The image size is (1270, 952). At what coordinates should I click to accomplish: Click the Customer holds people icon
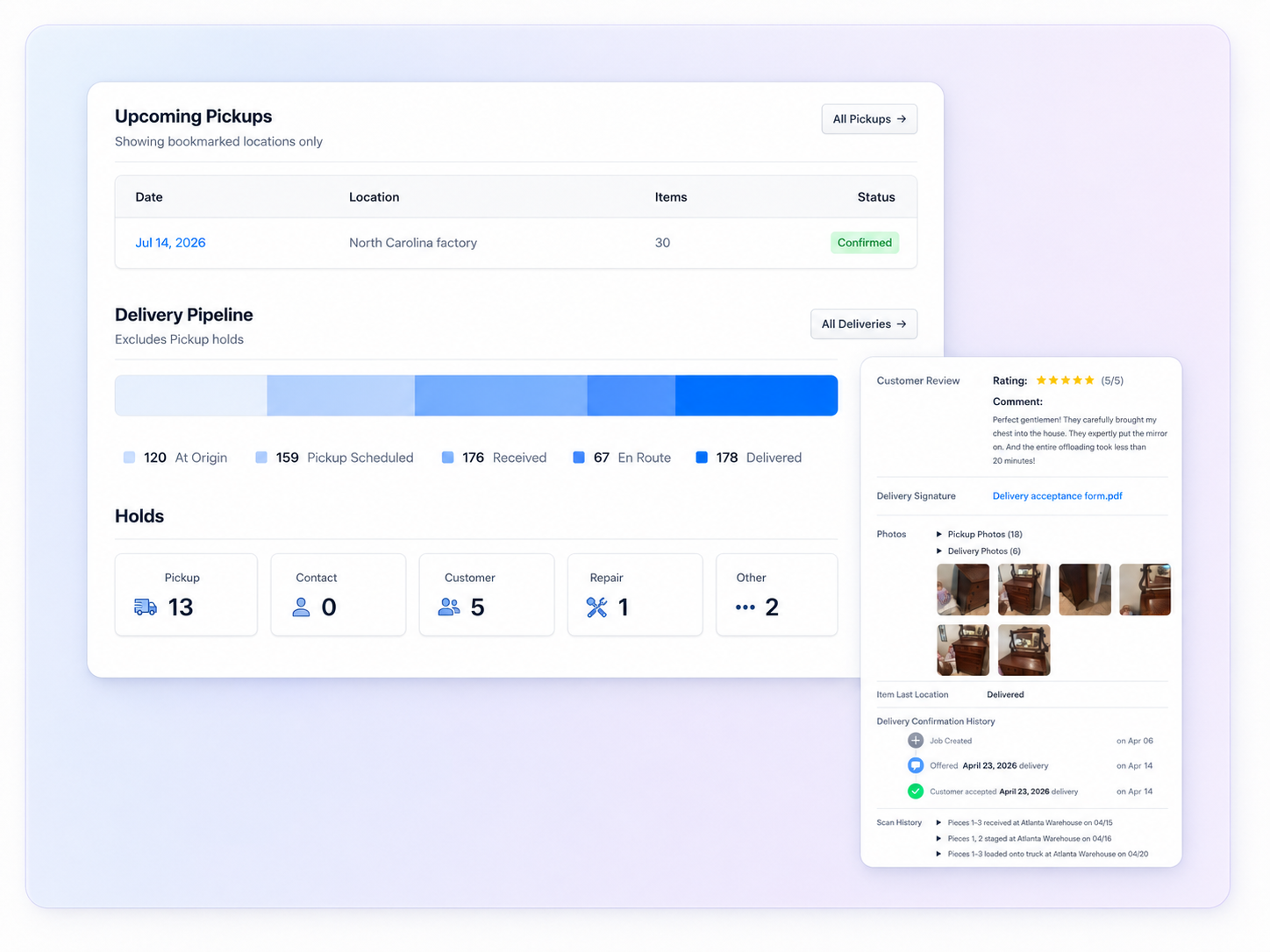coord(449,607)
